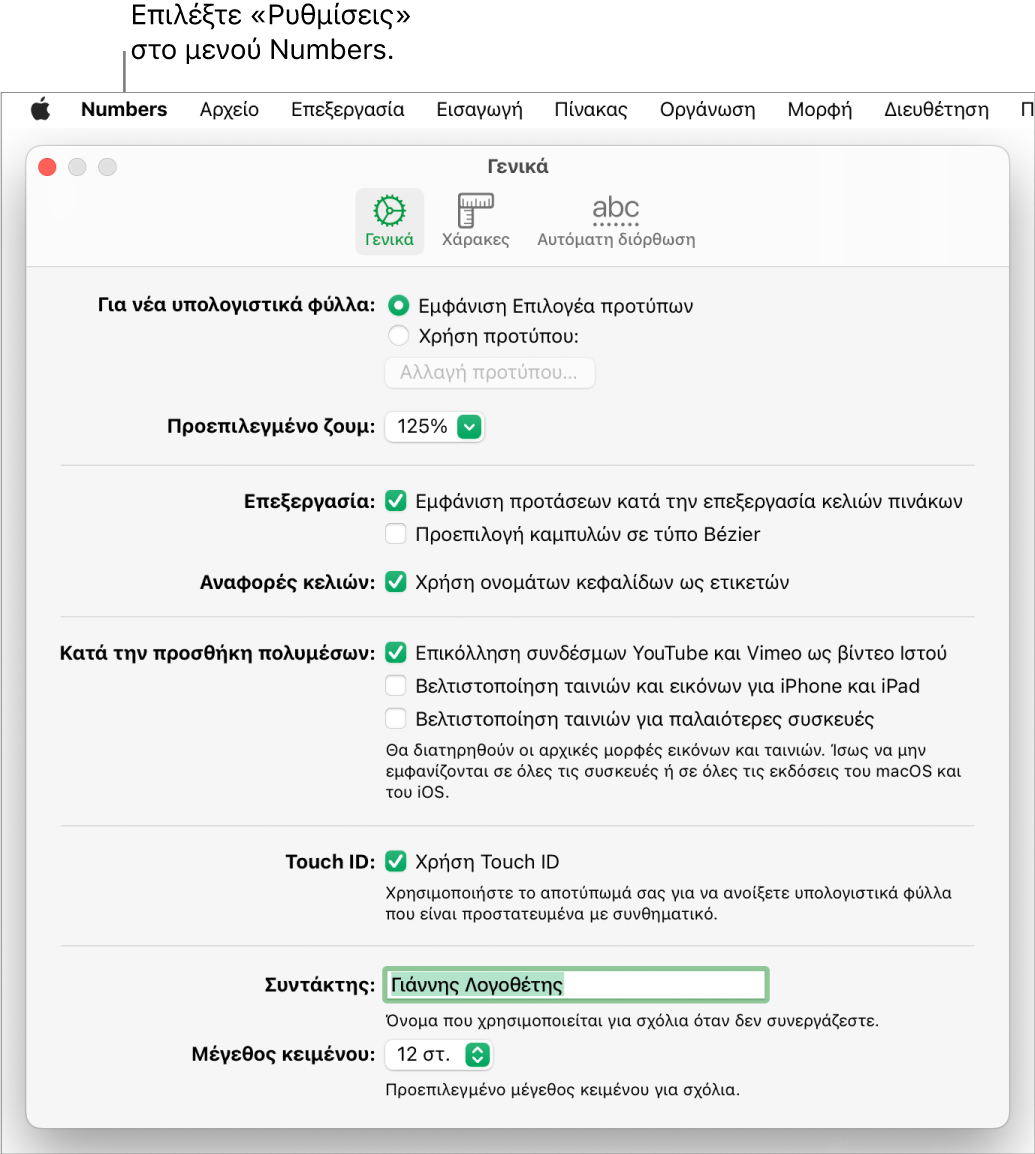
Task: Open the Πίνακας menu
Action: coord(590,110)
